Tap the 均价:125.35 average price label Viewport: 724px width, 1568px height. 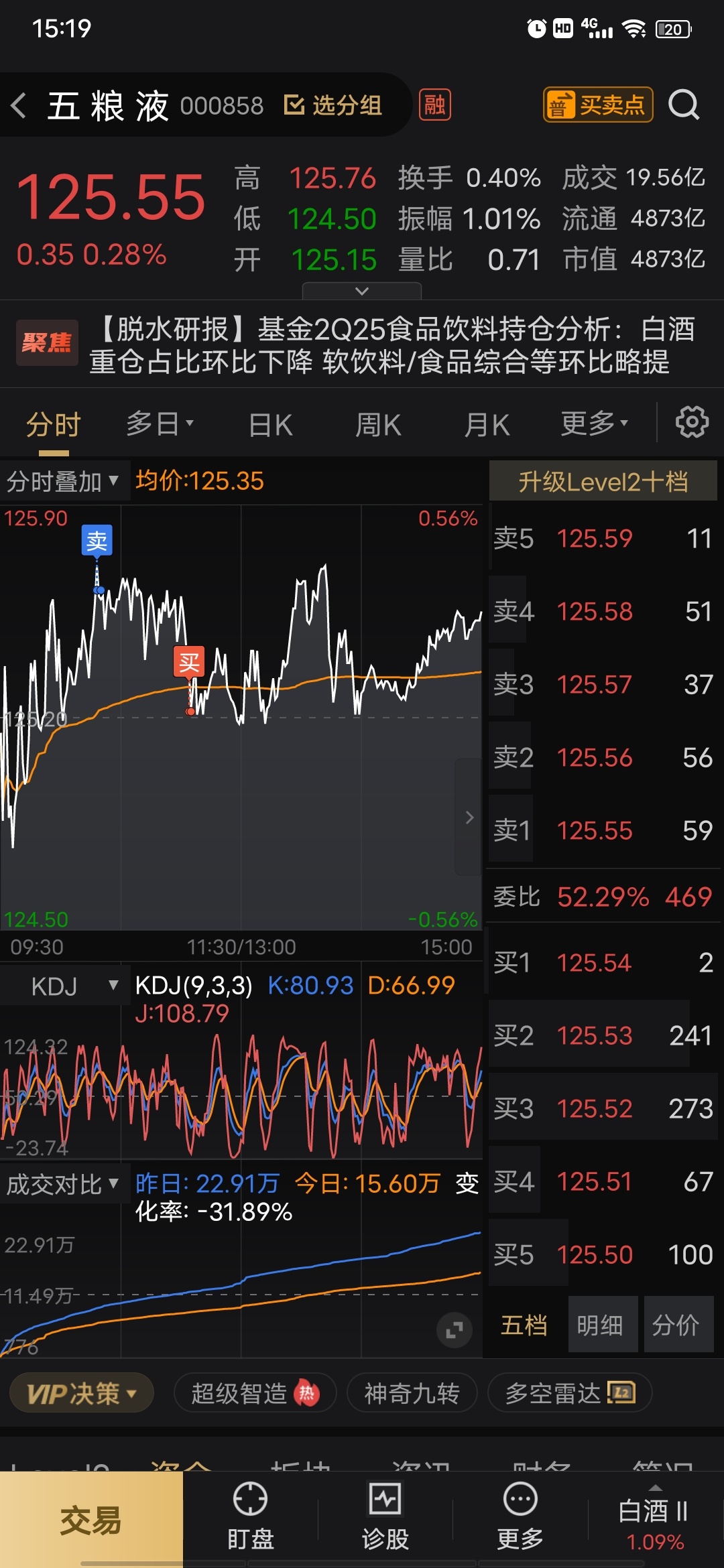click(200, 481)
